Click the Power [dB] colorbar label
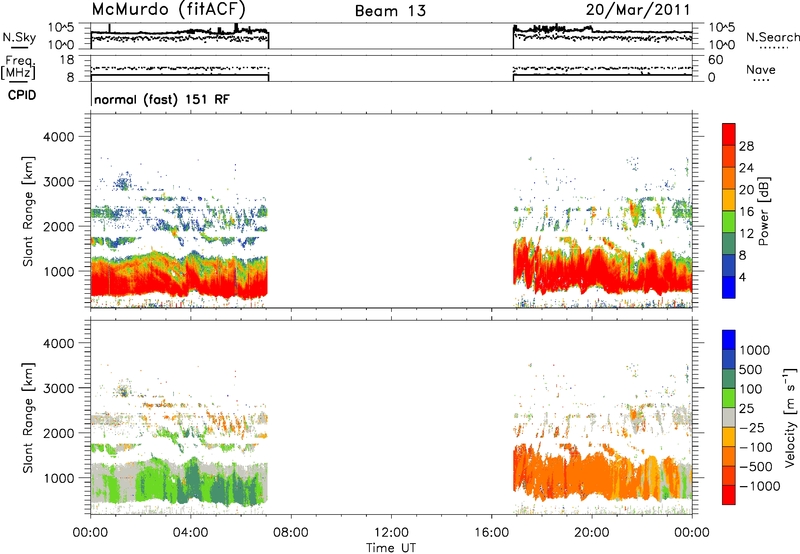This screenshot has width=800, height=554. tap(763, 211)
